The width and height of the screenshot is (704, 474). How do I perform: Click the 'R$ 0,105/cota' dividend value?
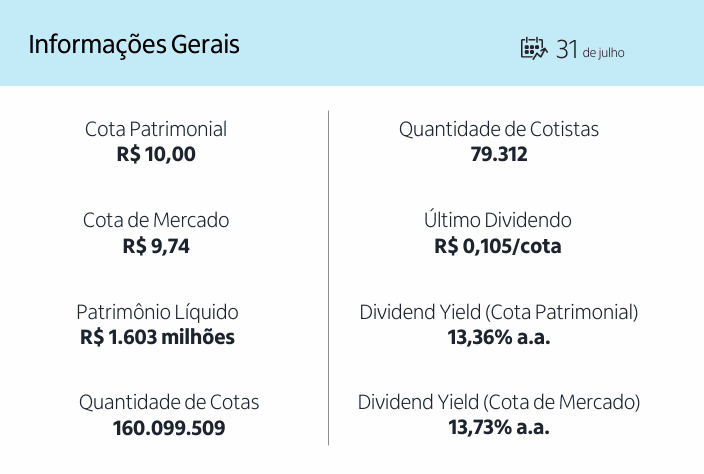498,246
